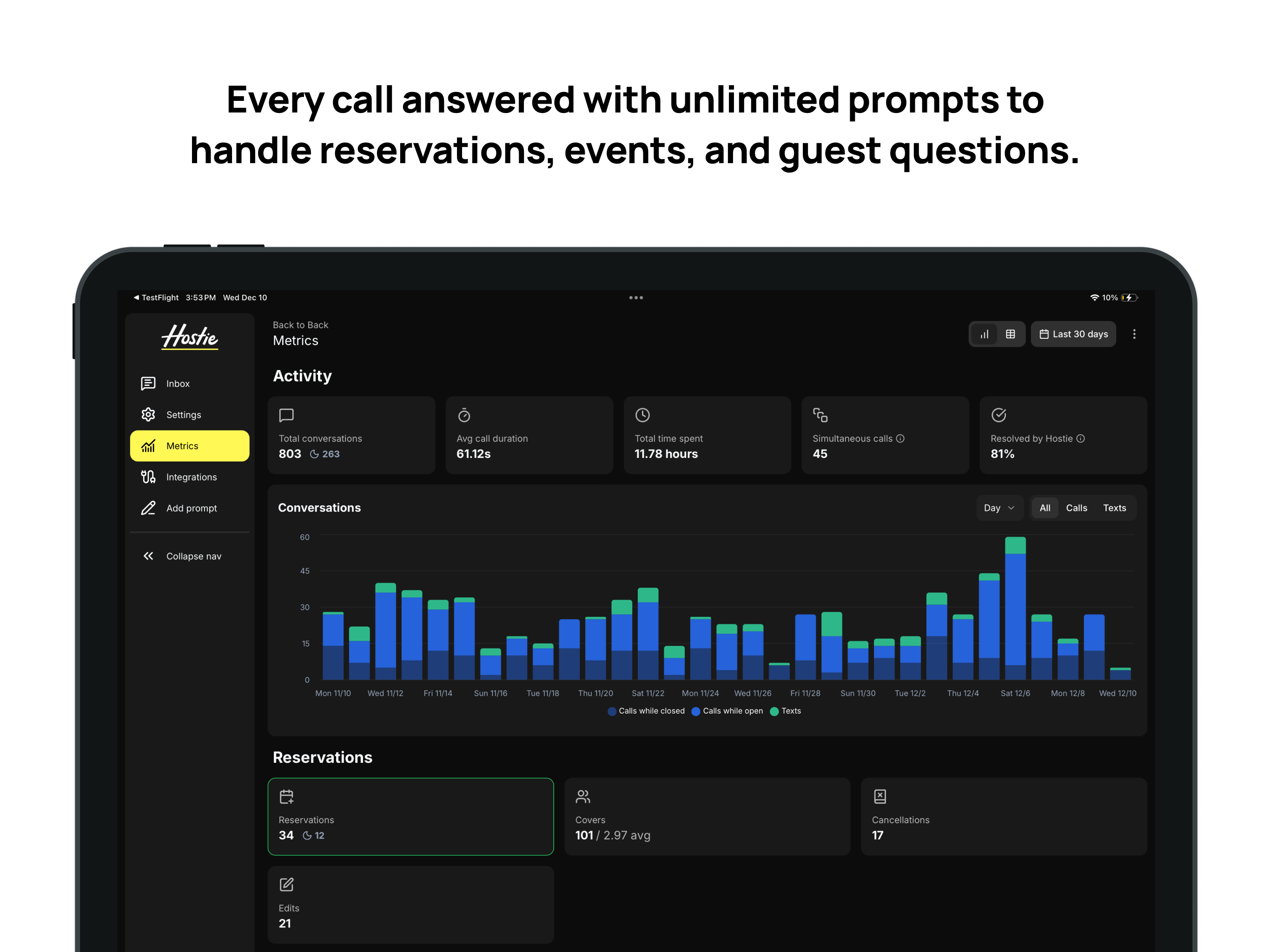1270x952 pixels.
Task: Open the vertical three-dot more menu
Action: pos(1134,334)
